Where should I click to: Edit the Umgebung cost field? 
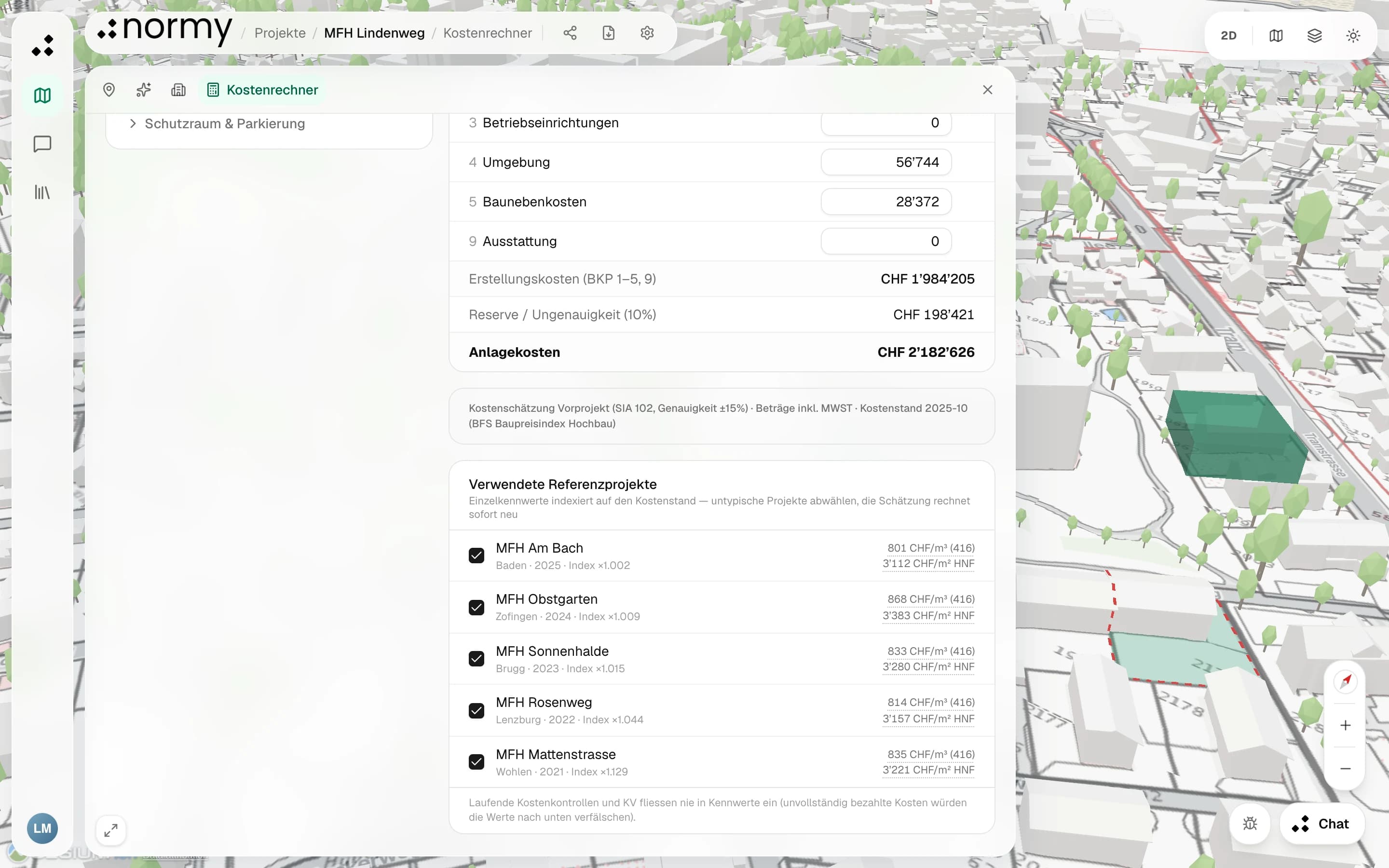(x=886, y=163)
